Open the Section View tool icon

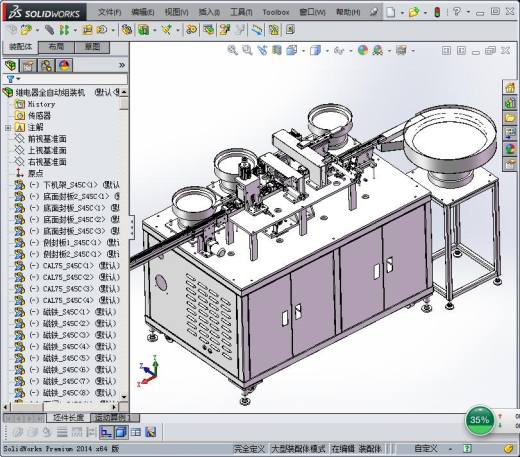pyautogui.click(x=276, y=50)
